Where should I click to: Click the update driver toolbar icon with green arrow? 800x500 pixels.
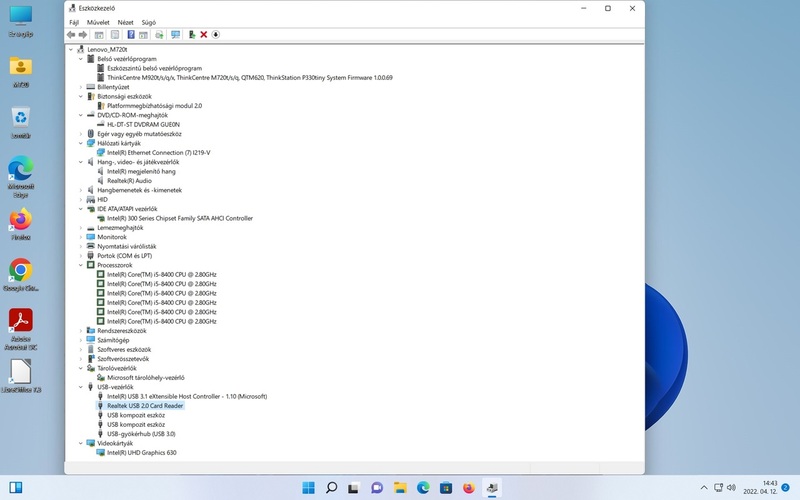[x=159, y=35]
